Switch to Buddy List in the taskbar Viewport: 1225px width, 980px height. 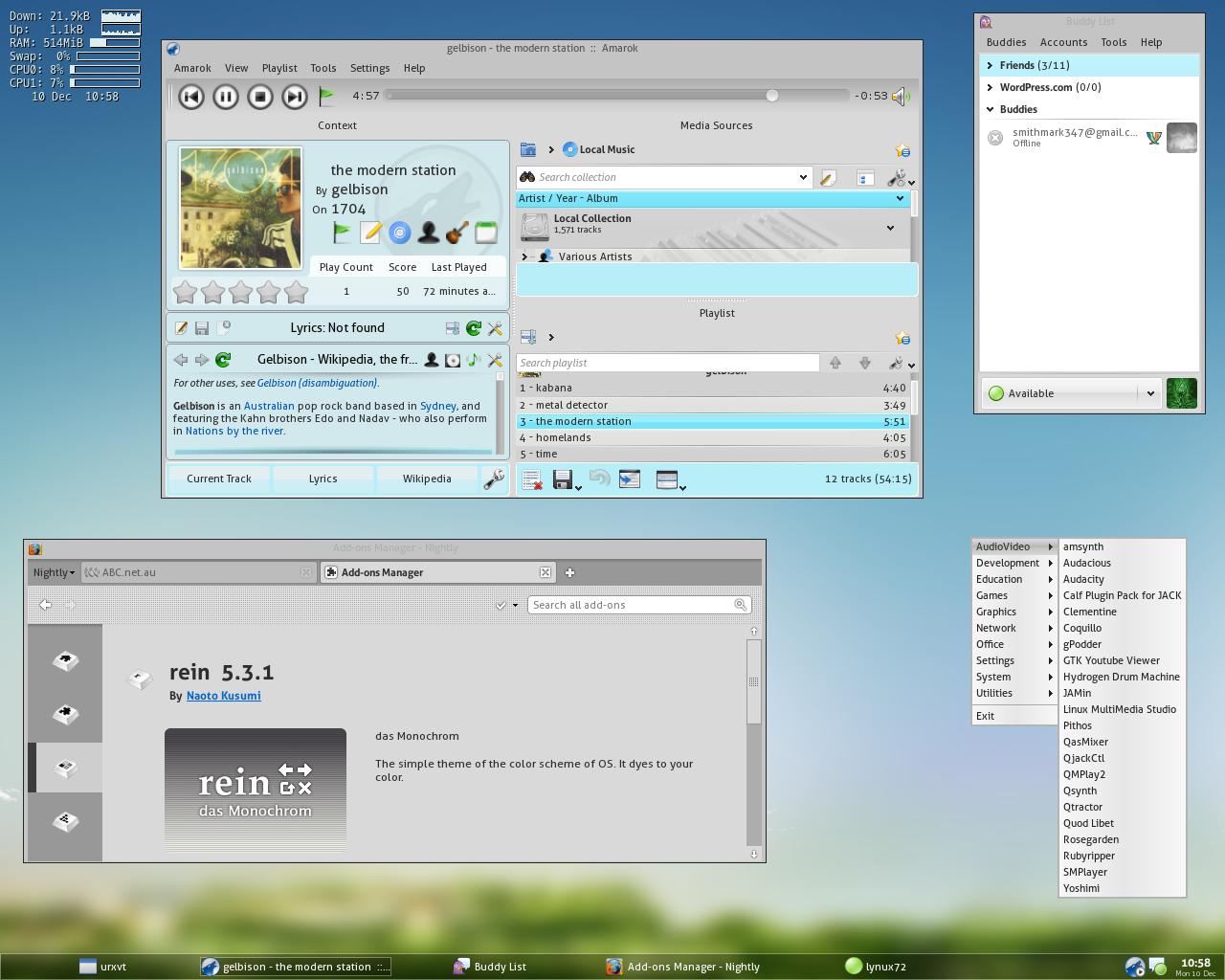click(490, 967)
